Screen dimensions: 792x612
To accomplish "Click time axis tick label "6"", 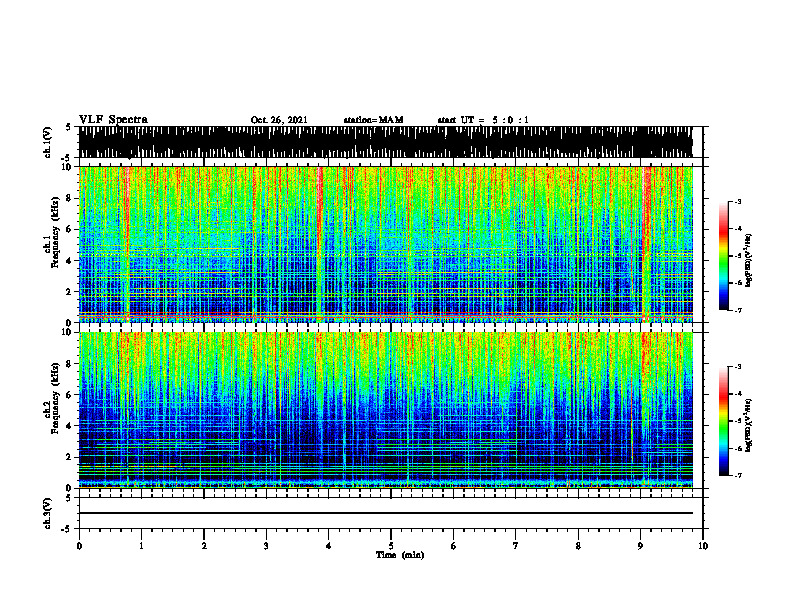I will (x=454, y=546).
